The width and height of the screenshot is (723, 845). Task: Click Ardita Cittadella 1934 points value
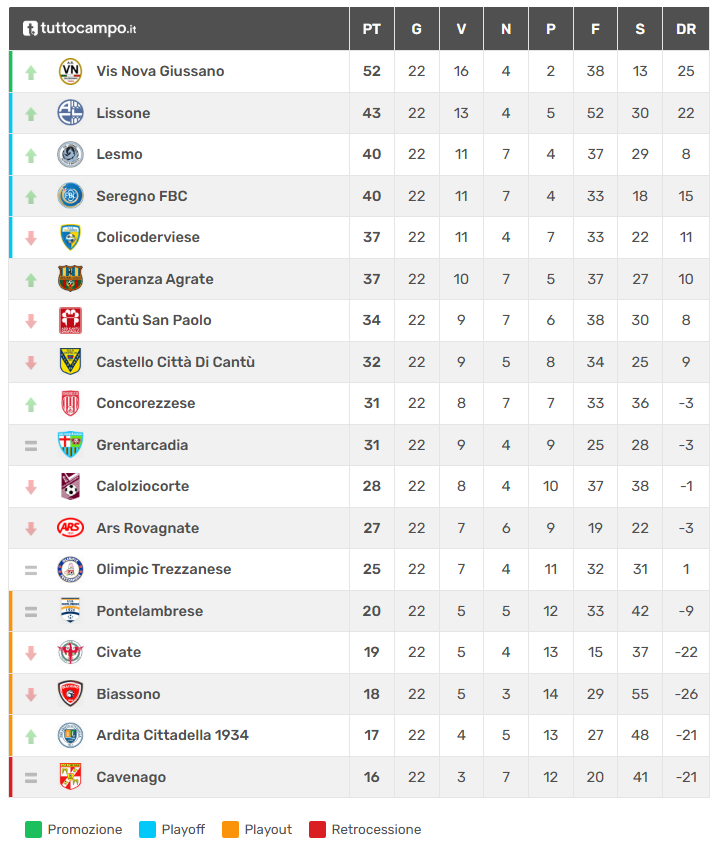click(371, 735)
